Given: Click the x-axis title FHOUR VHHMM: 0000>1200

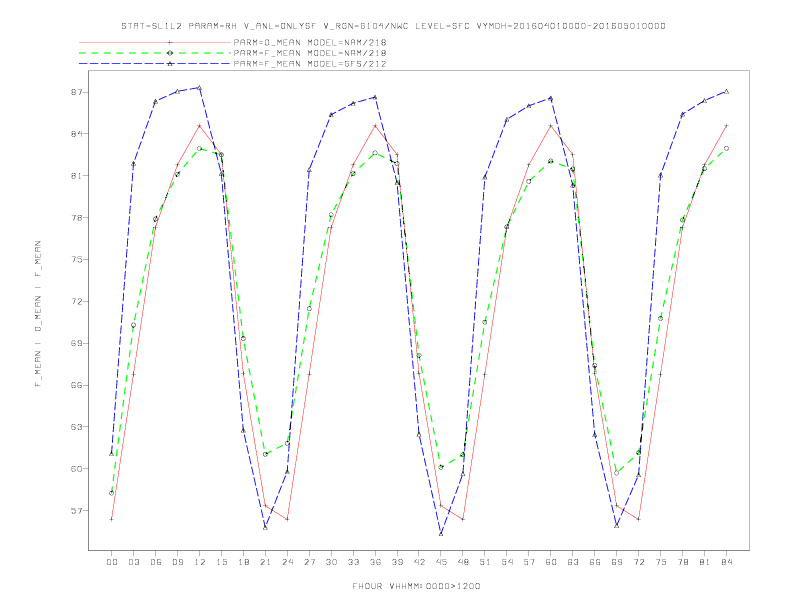Looking at the screenshot, I should click(x=416, y=586).
